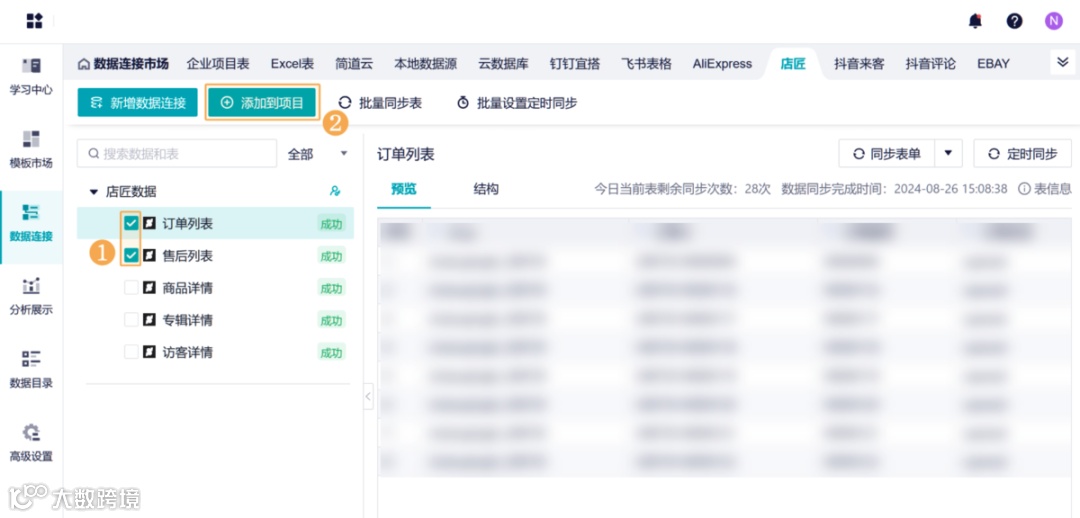The width and height of the screenshot is (1080, 518).
Task: Switch to the AliExpress tab
Action: [x=723, y=63]
